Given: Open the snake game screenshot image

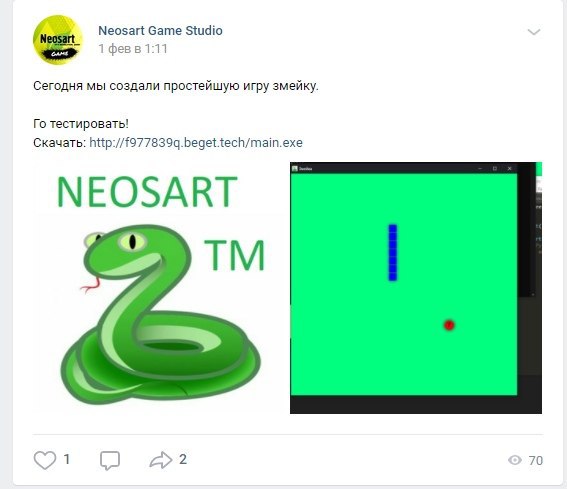Looking at the screenshot, I should [416, 288].
